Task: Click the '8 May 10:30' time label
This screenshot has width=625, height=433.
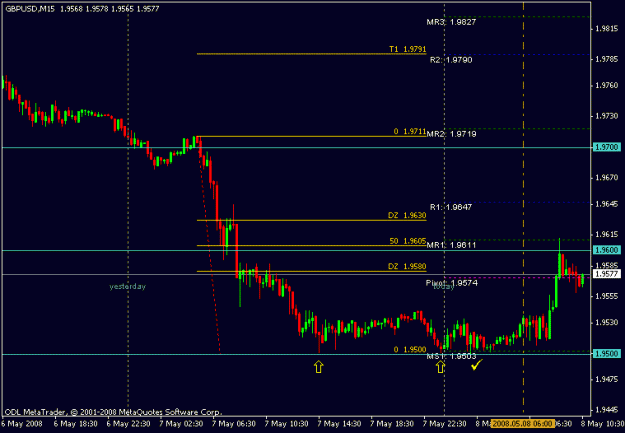Action: click(x=603, y=423)
